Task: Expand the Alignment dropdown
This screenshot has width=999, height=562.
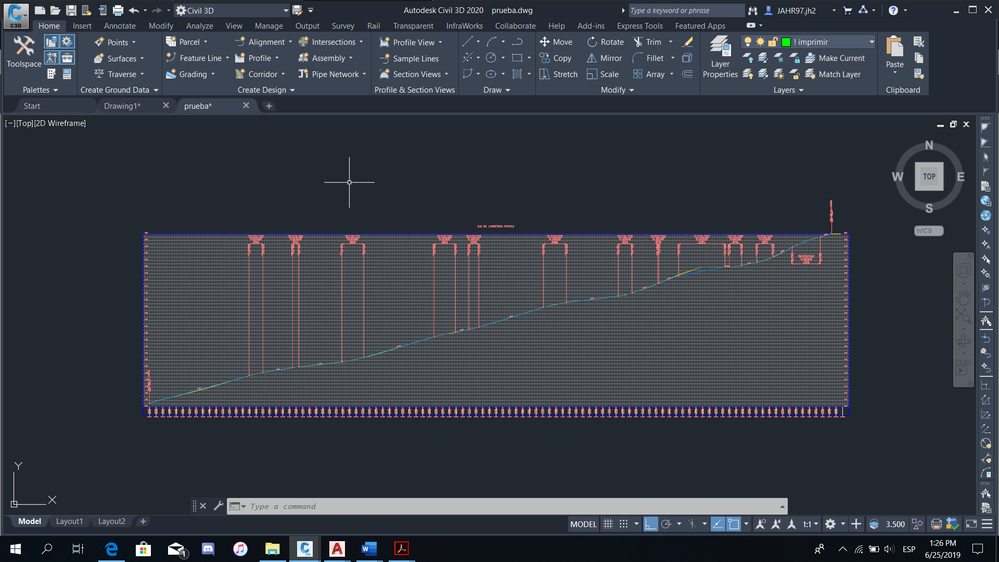Action: pyautogui.click(x=290, y=42)
